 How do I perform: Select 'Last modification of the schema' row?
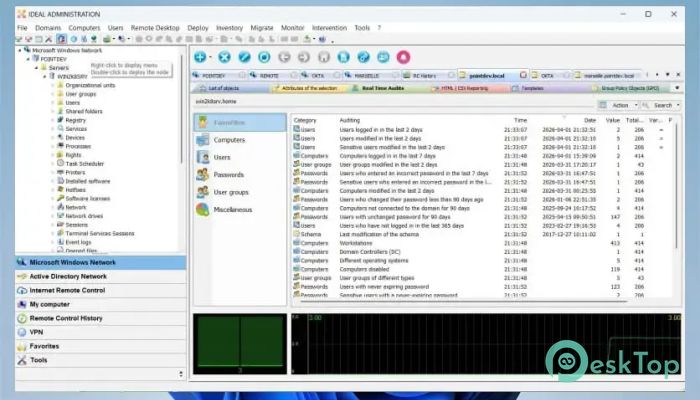482,234
